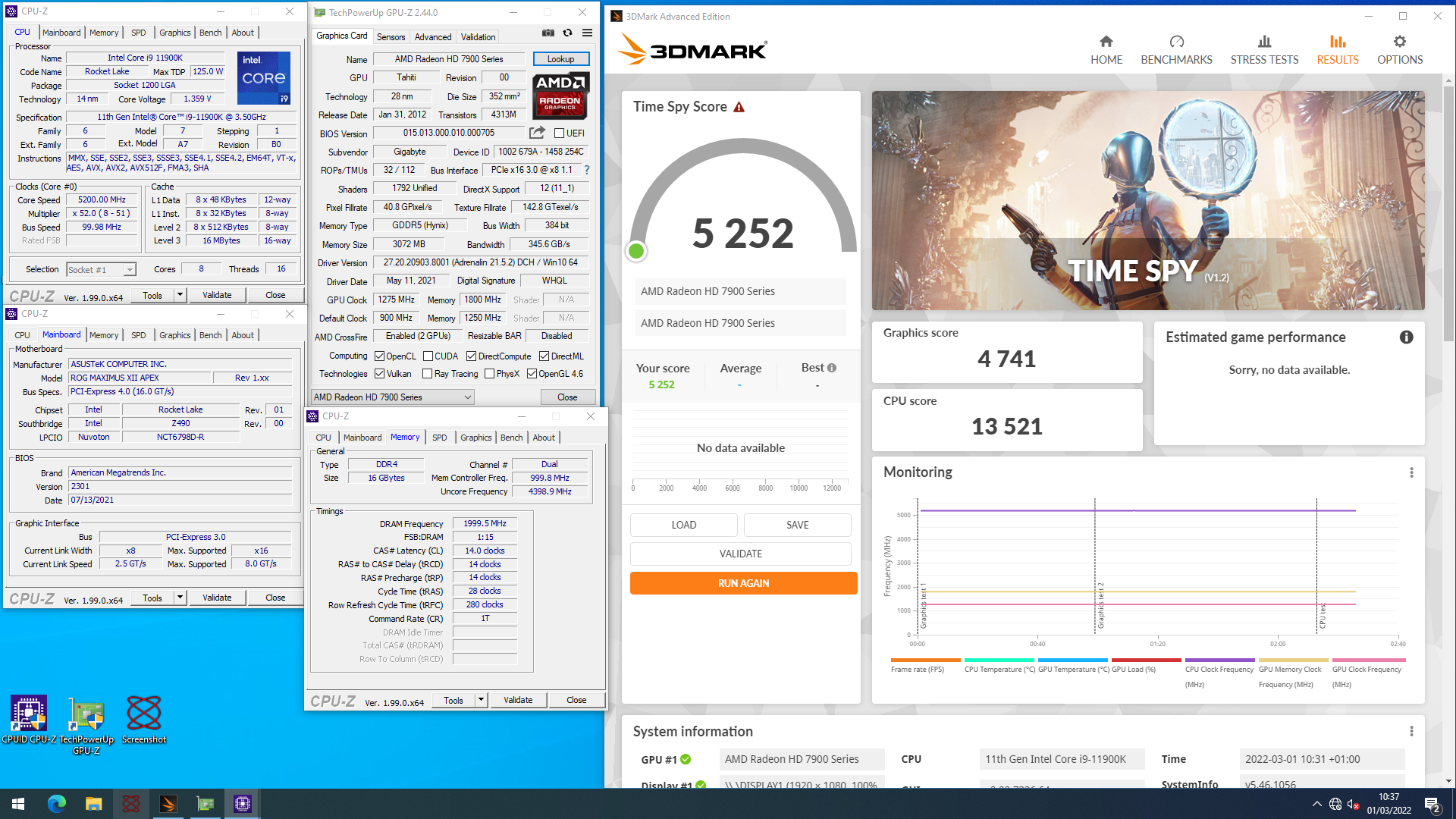Viewport: 1456px width, 819px height.
Task: Click SAVE button in 3DMark
Action: [797, 525]
